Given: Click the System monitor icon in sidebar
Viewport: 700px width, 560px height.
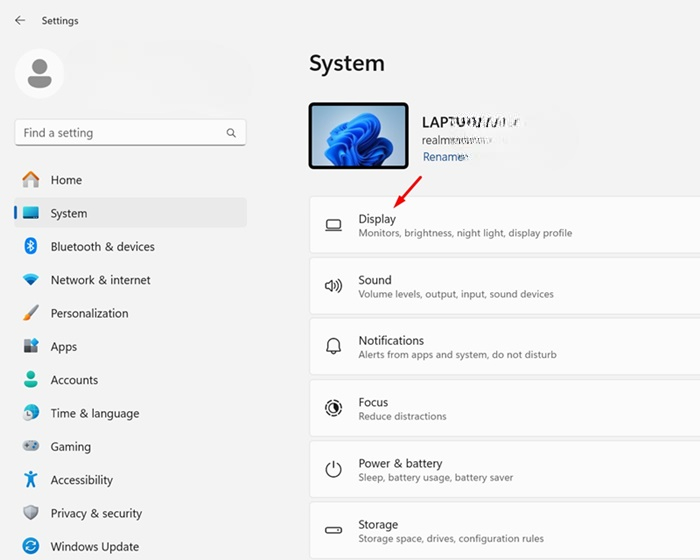Looking at the screenshot, I should [31, 213].
